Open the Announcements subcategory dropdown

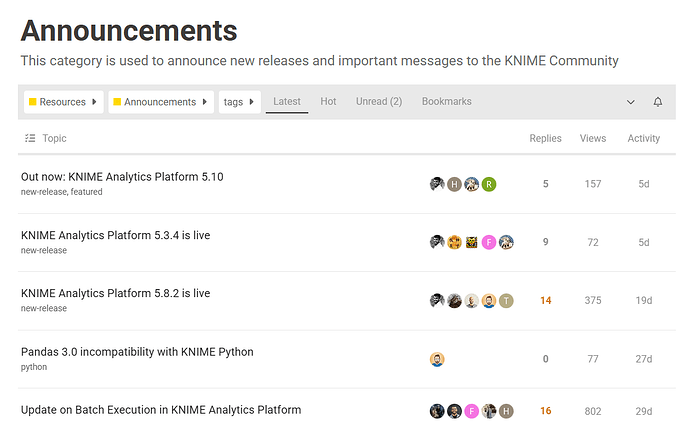click(160, 102)
